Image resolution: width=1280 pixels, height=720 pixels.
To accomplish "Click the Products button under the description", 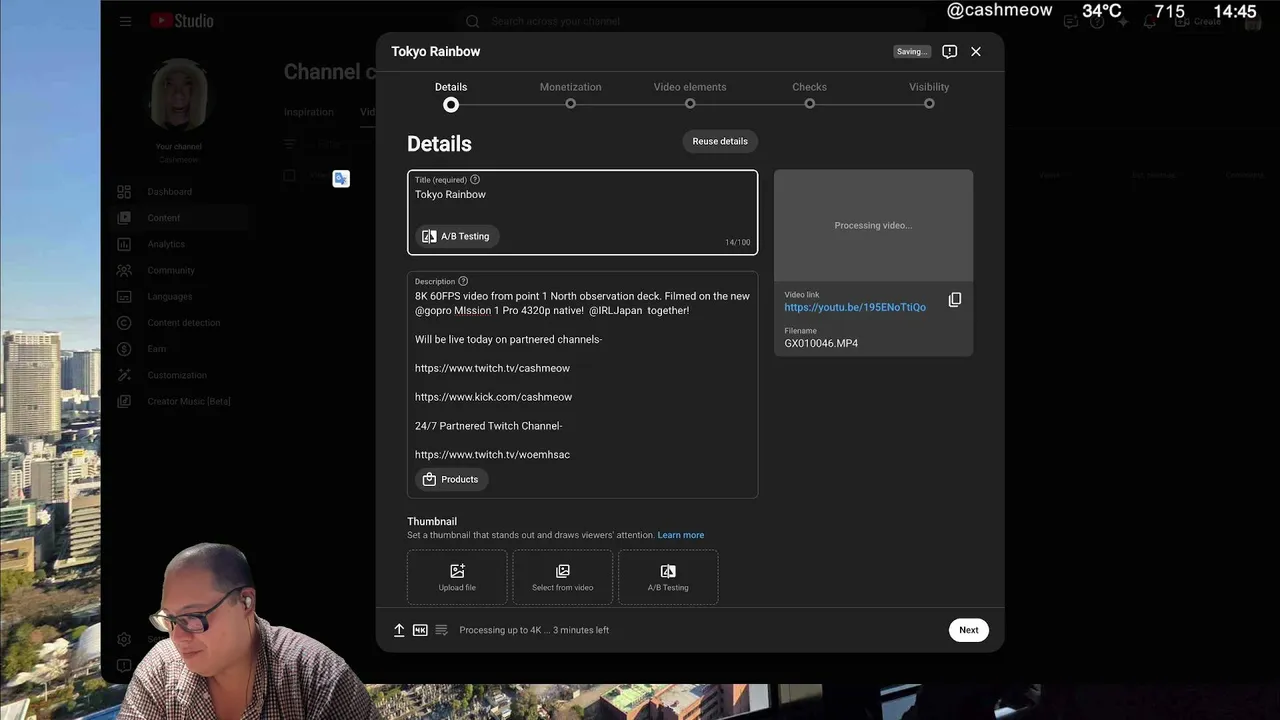I will (x=450, y=479).
